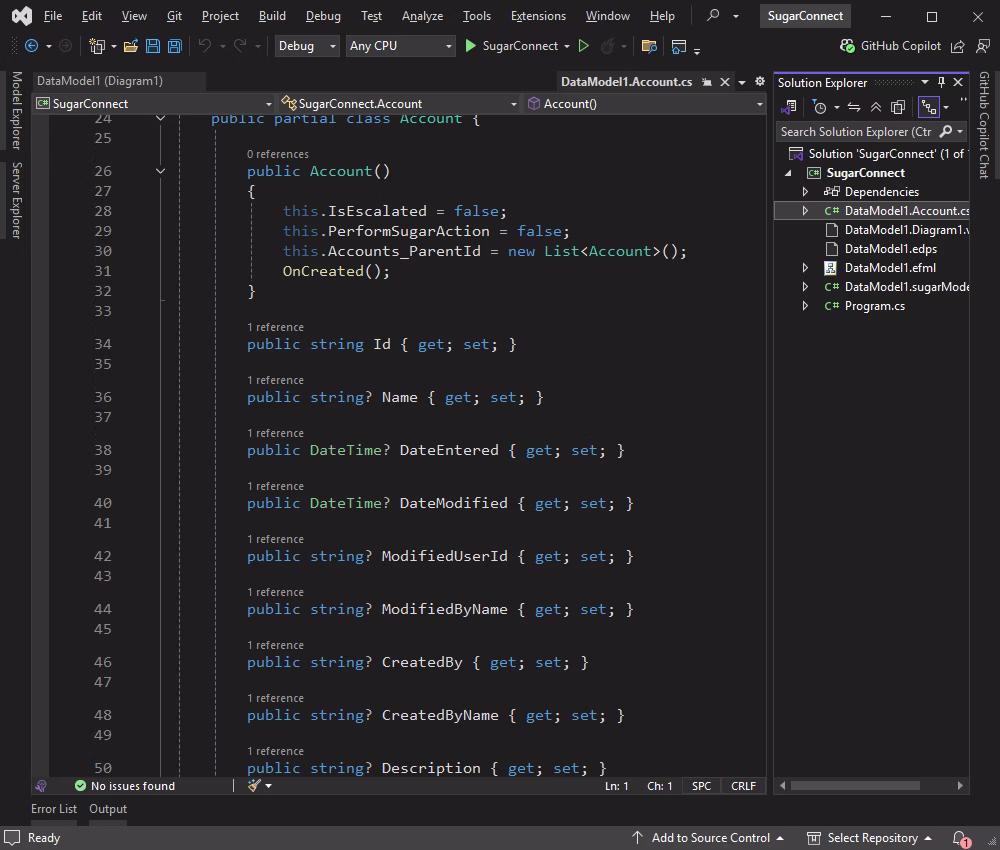
Task: Click the Navigate Backward arrow icon
Action: click(33, 46)
